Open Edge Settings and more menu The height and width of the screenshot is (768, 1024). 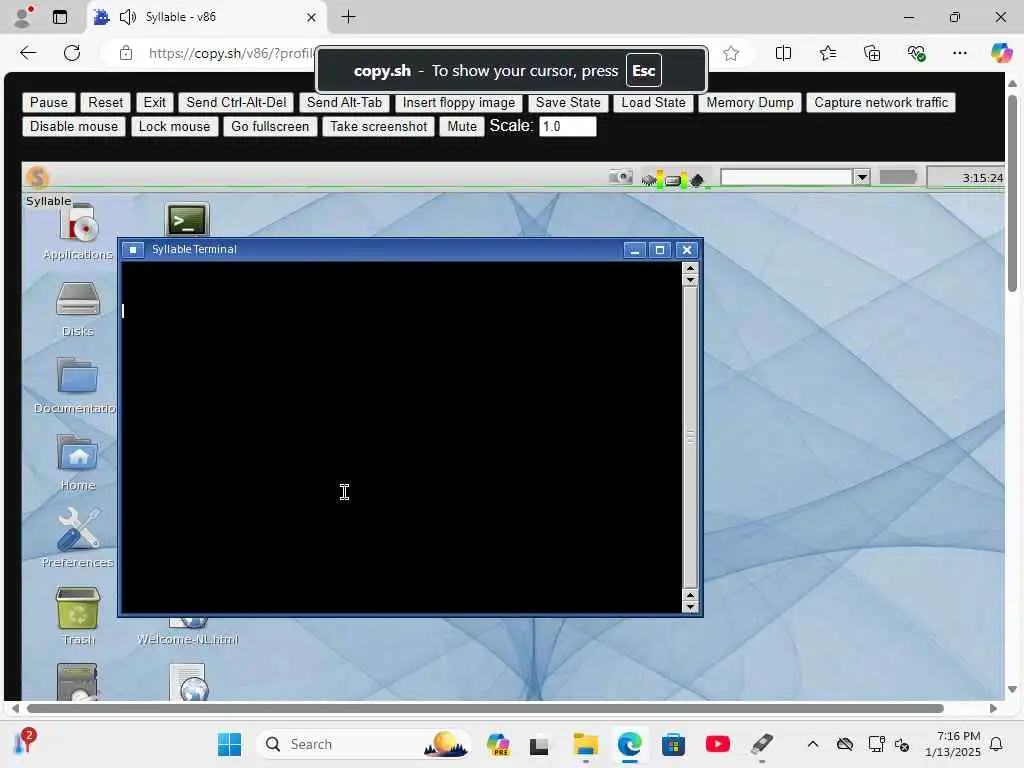pyautogui.click(x=959, y=53)
